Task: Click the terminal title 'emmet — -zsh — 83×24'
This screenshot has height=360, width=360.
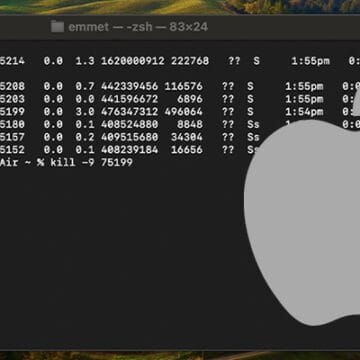Action: point(138,27)
